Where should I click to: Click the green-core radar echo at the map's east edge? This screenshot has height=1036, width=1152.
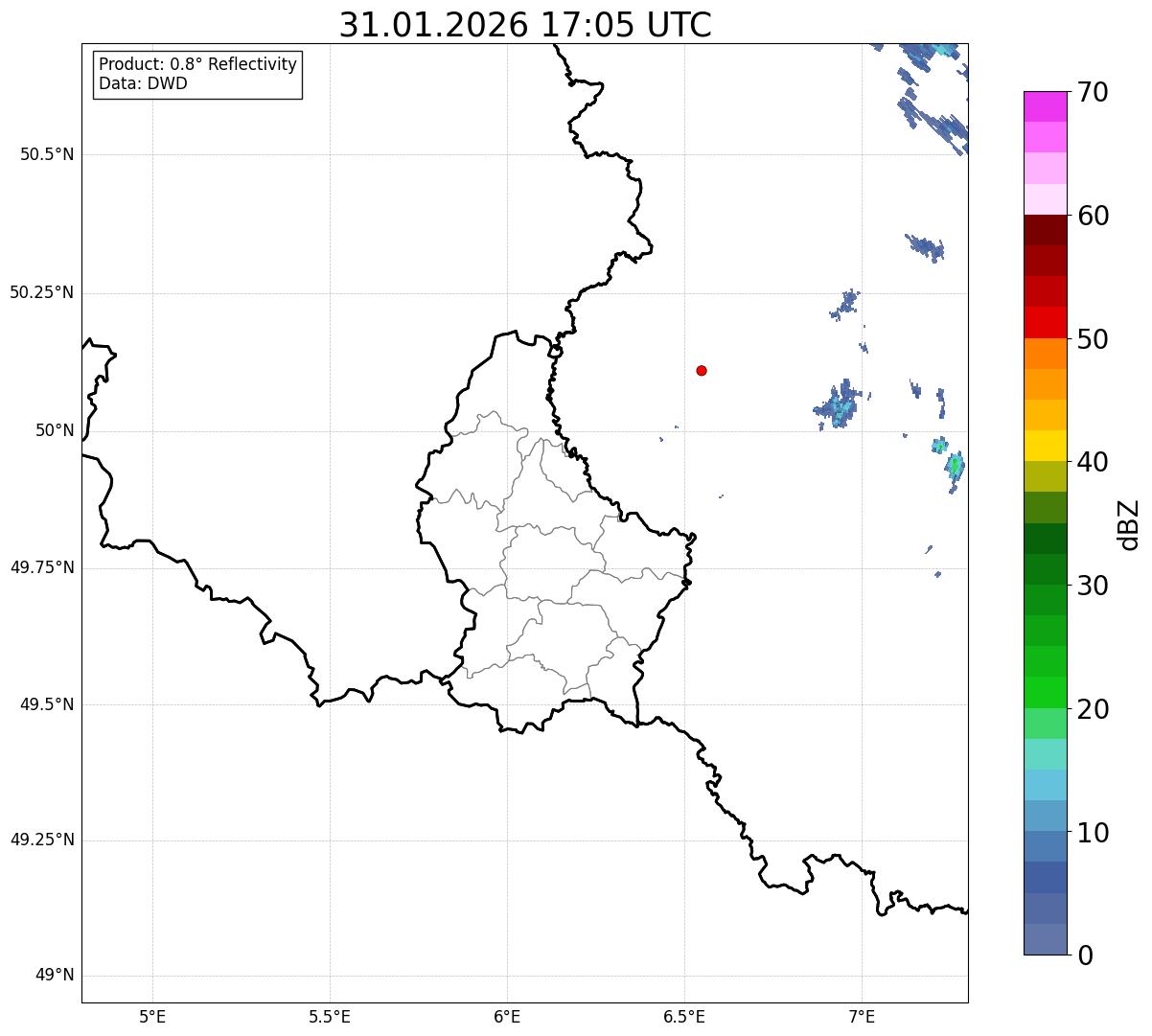(954, 467)
